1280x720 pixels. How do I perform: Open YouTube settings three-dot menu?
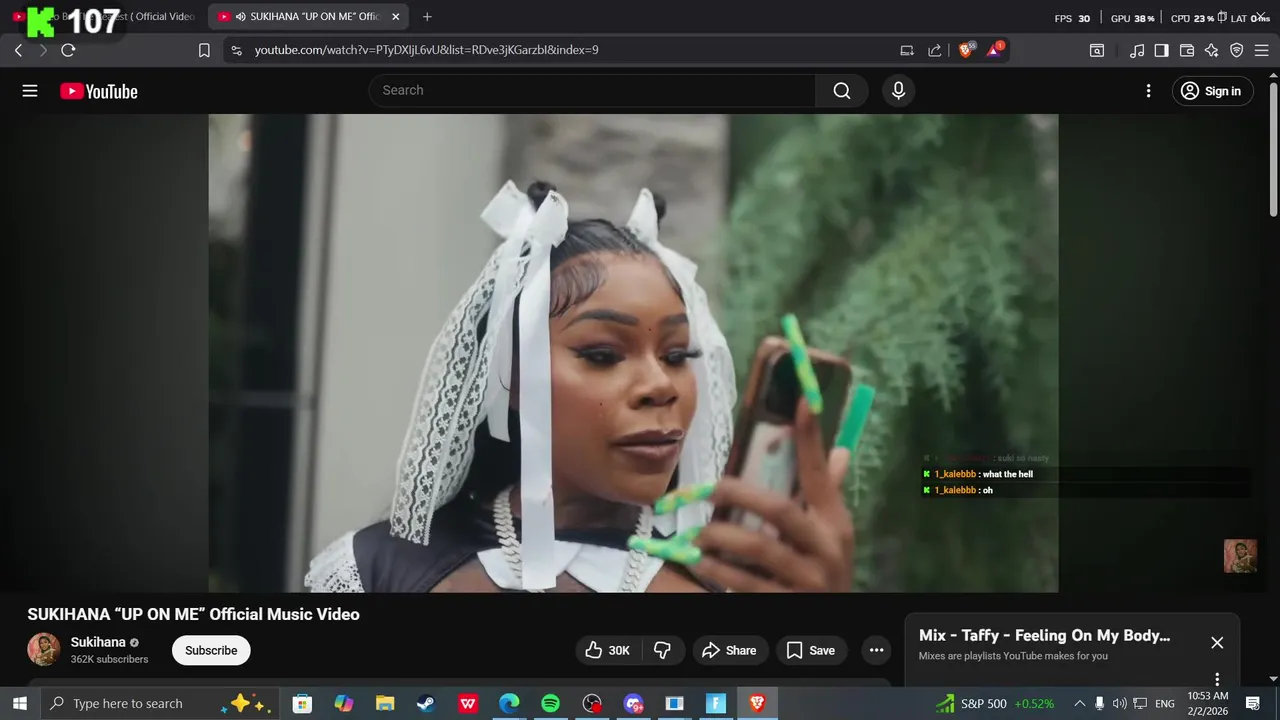(1148, 91)
